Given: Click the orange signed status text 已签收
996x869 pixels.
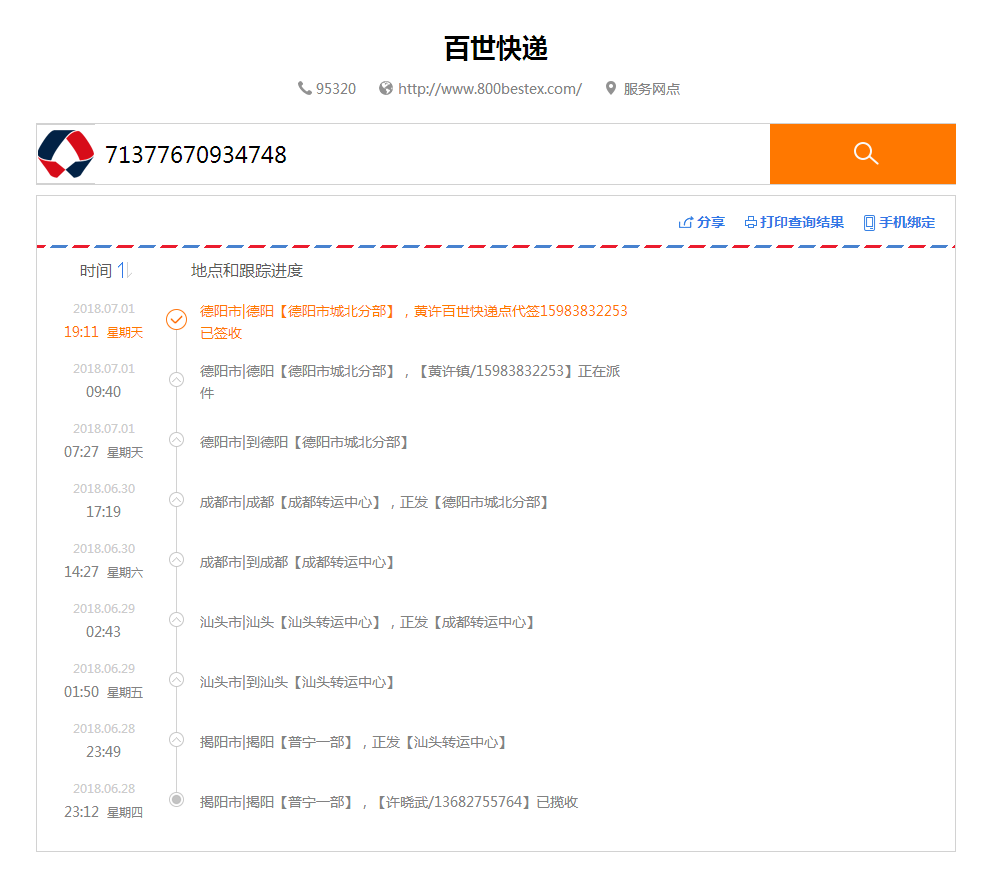Looking at the screenshot, I should pyautogui.click(x=221, y=333).
